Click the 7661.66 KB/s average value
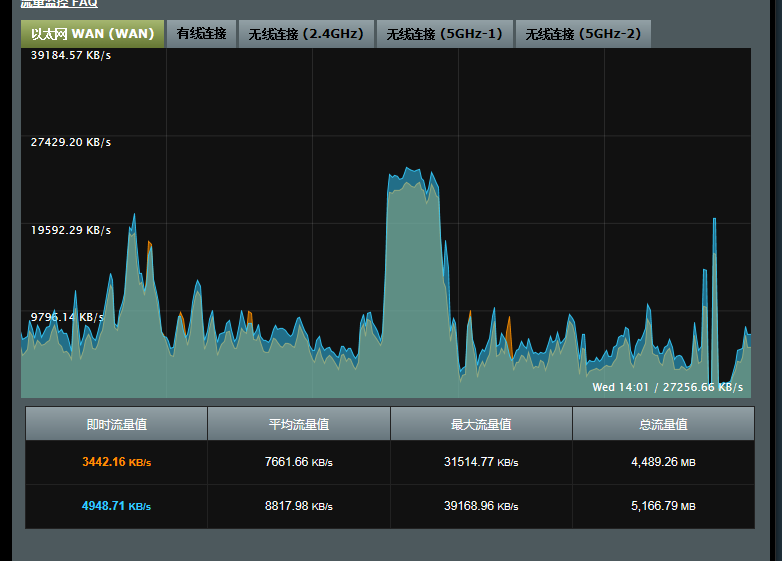 click(x=298, y=462)
